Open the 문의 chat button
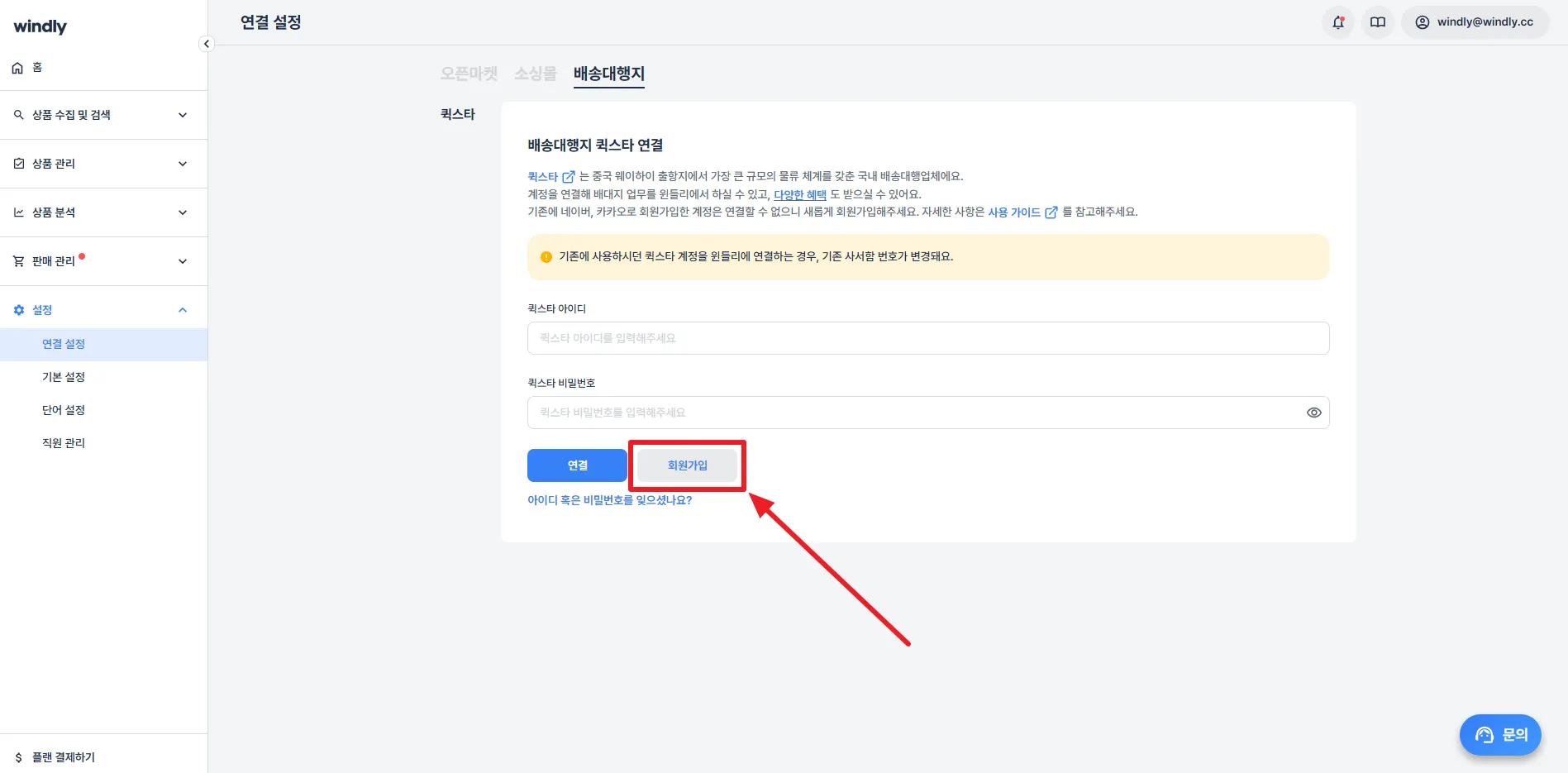Viewport: 1568px width, 773px height. [1500, 734]
